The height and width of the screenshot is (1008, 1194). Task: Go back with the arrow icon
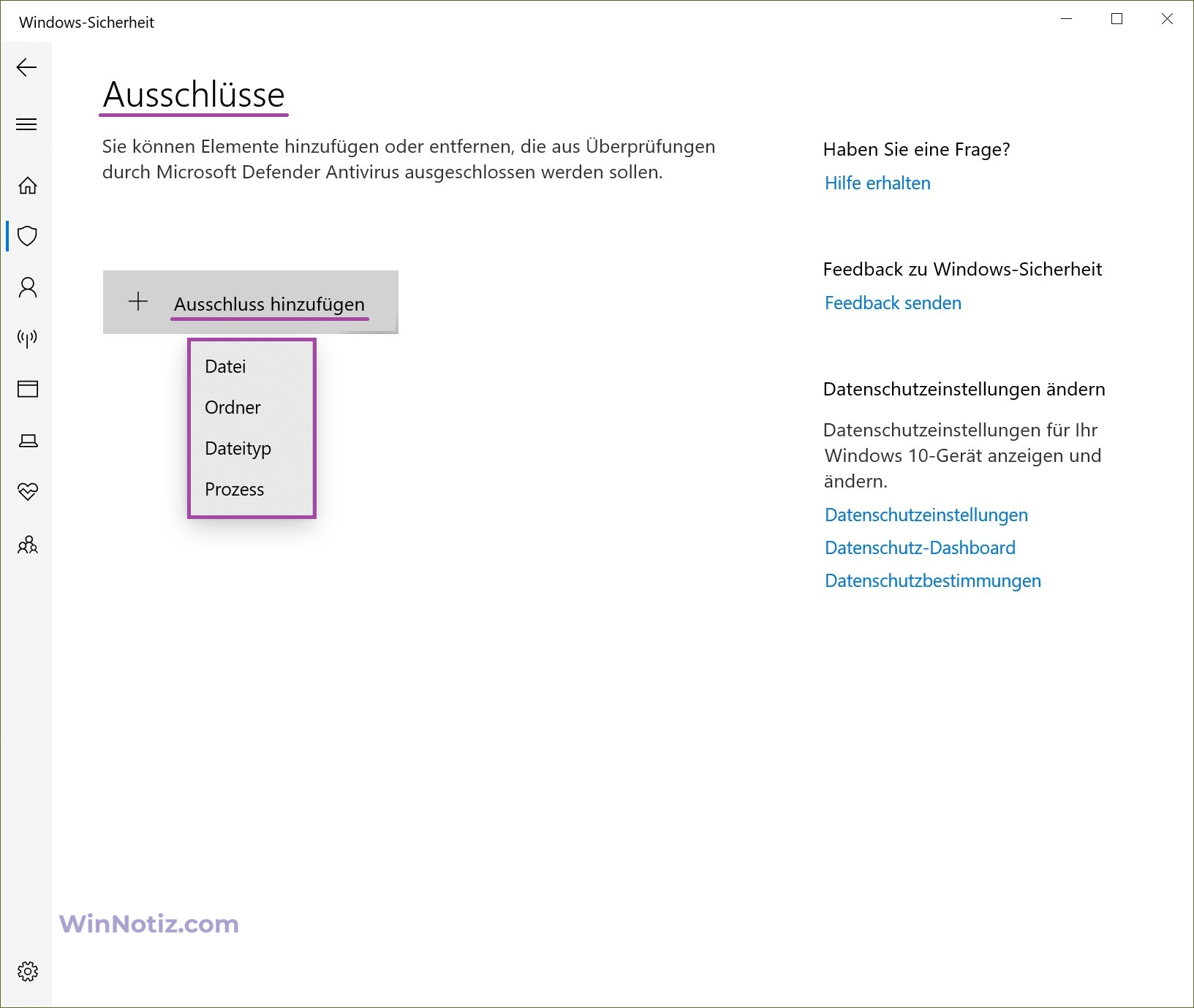tap(26, 68)
